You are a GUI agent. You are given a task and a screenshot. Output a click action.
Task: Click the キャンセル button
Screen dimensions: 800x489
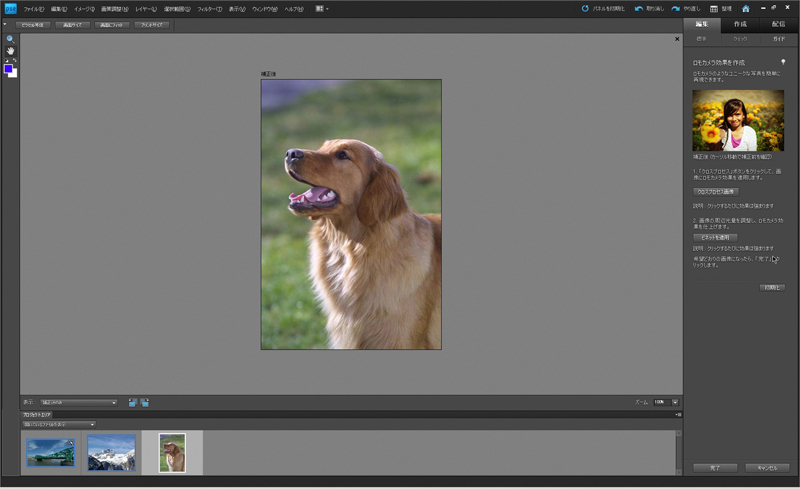(767, 467)
